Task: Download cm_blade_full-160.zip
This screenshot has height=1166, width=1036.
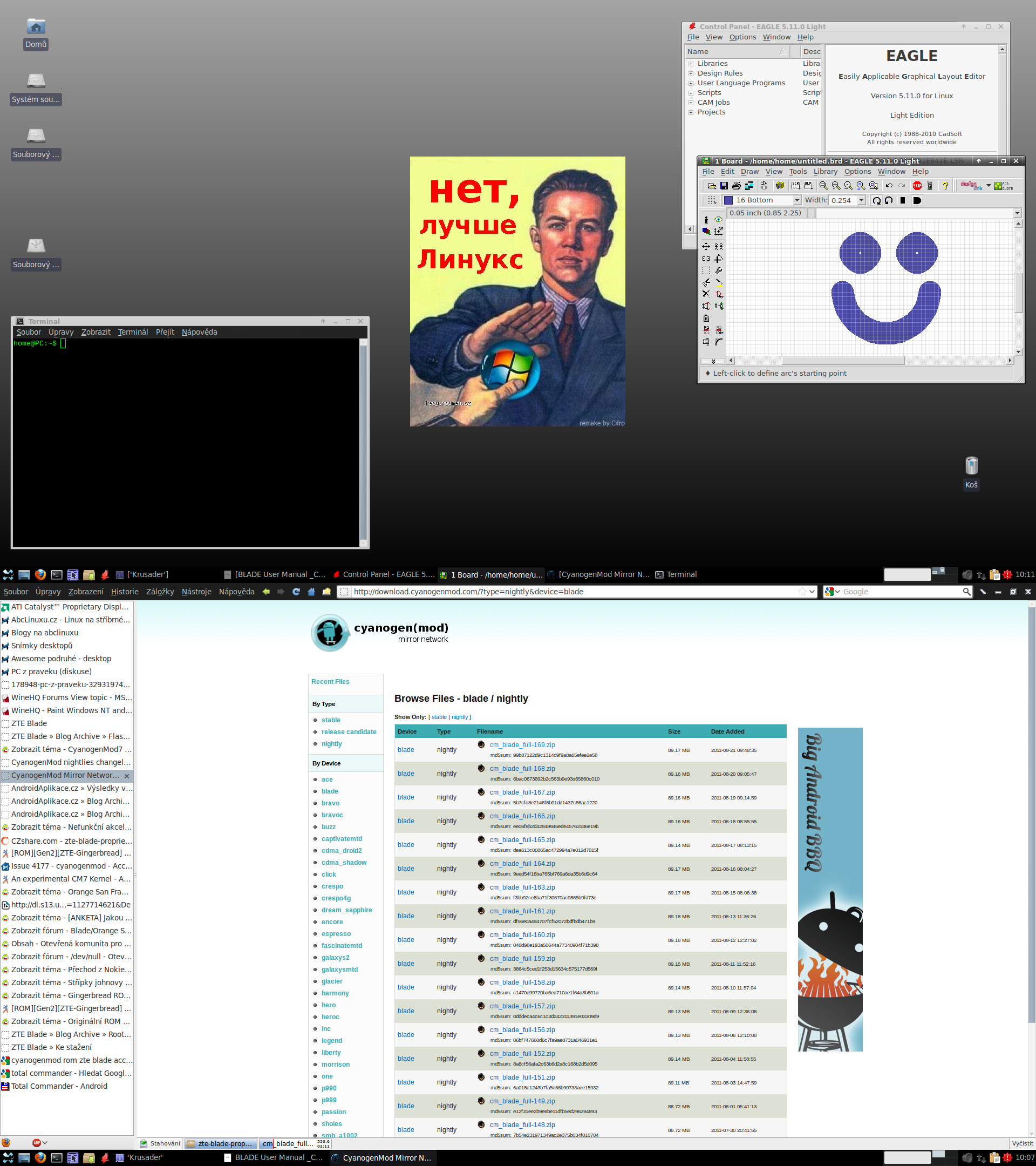Action: coord(522,934)
